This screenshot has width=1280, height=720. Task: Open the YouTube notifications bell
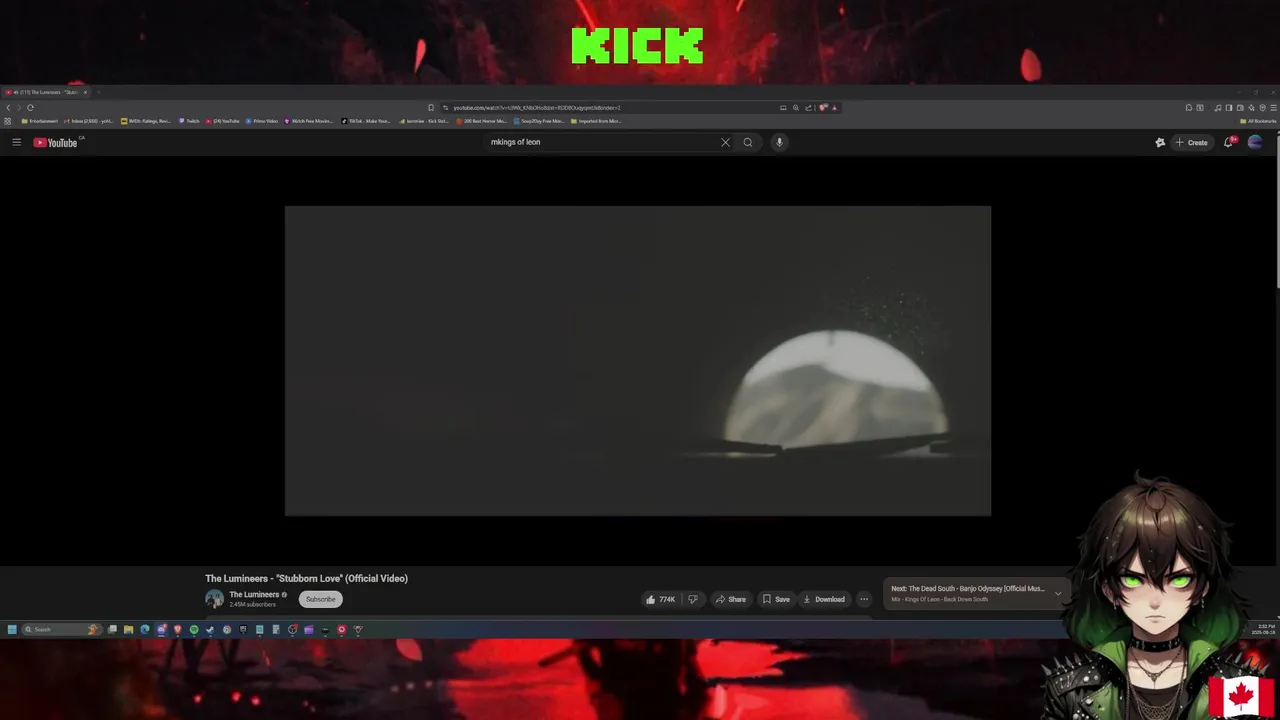click(1229, 142)
